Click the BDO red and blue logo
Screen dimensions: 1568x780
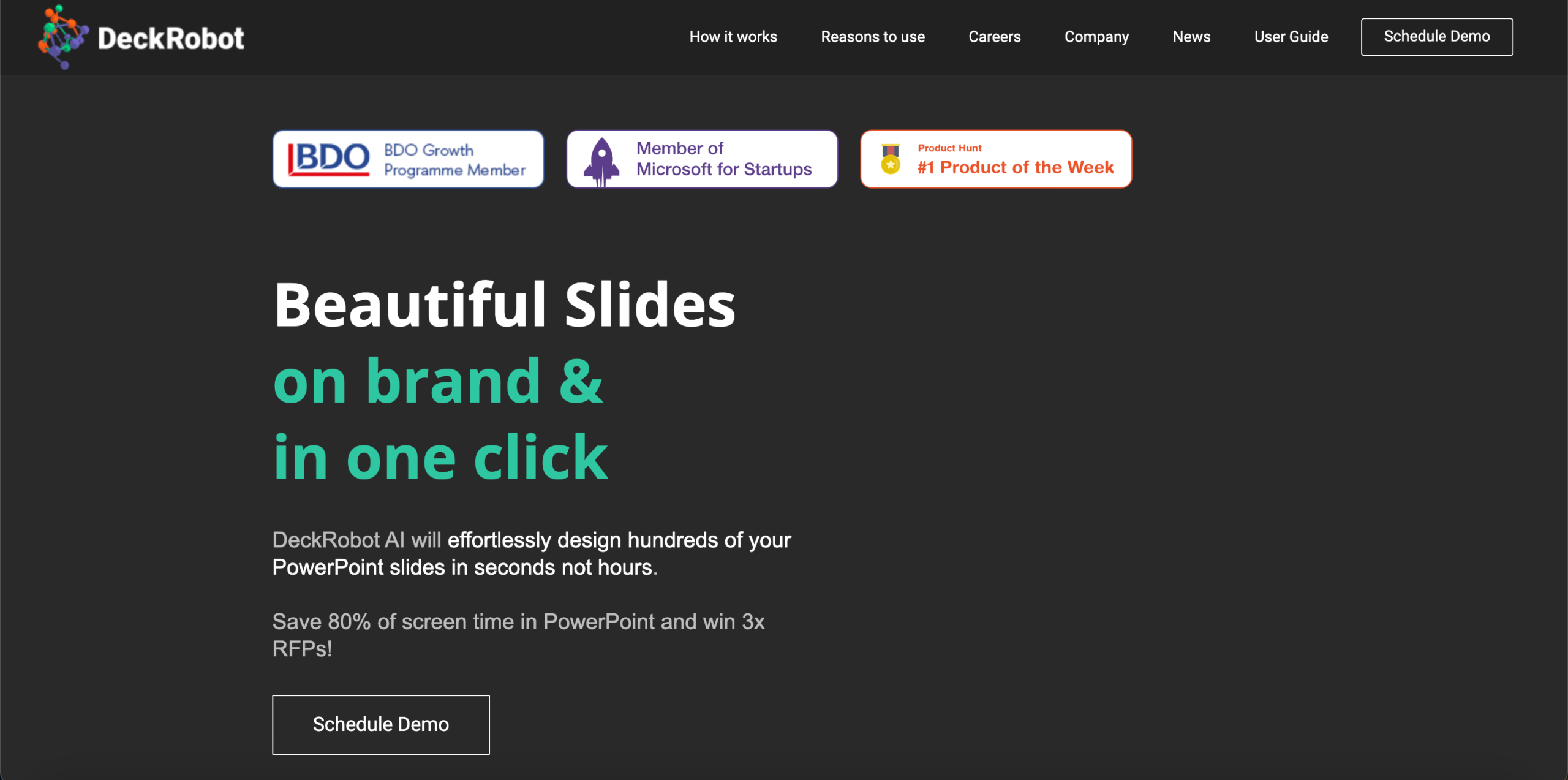tap(329, 159)
